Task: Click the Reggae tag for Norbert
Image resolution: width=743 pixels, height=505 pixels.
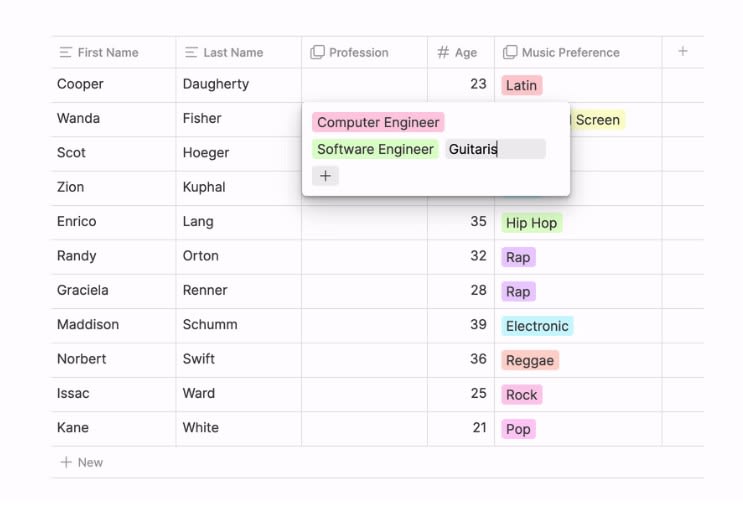Action: 529,360
